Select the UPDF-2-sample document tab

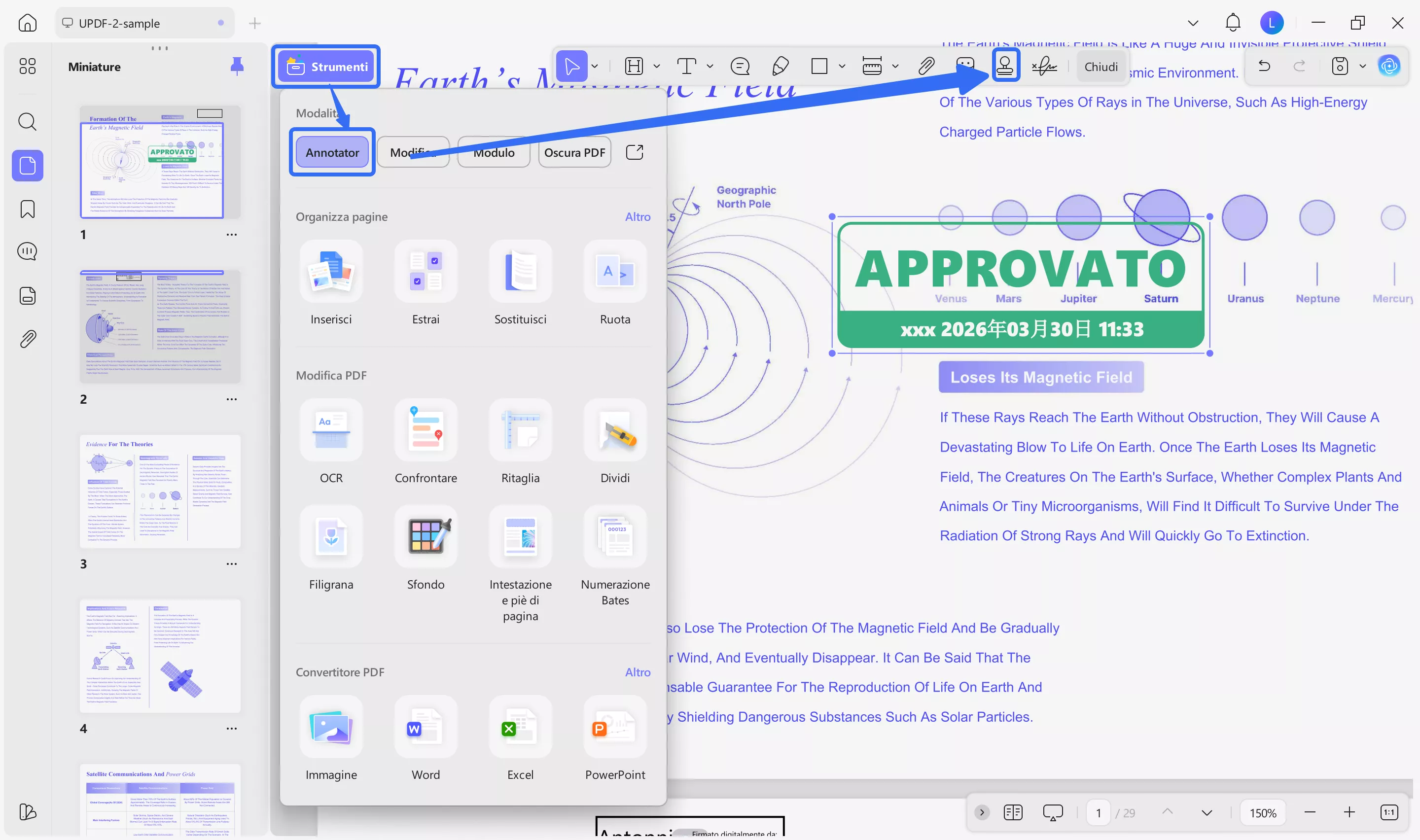(119, 23)
